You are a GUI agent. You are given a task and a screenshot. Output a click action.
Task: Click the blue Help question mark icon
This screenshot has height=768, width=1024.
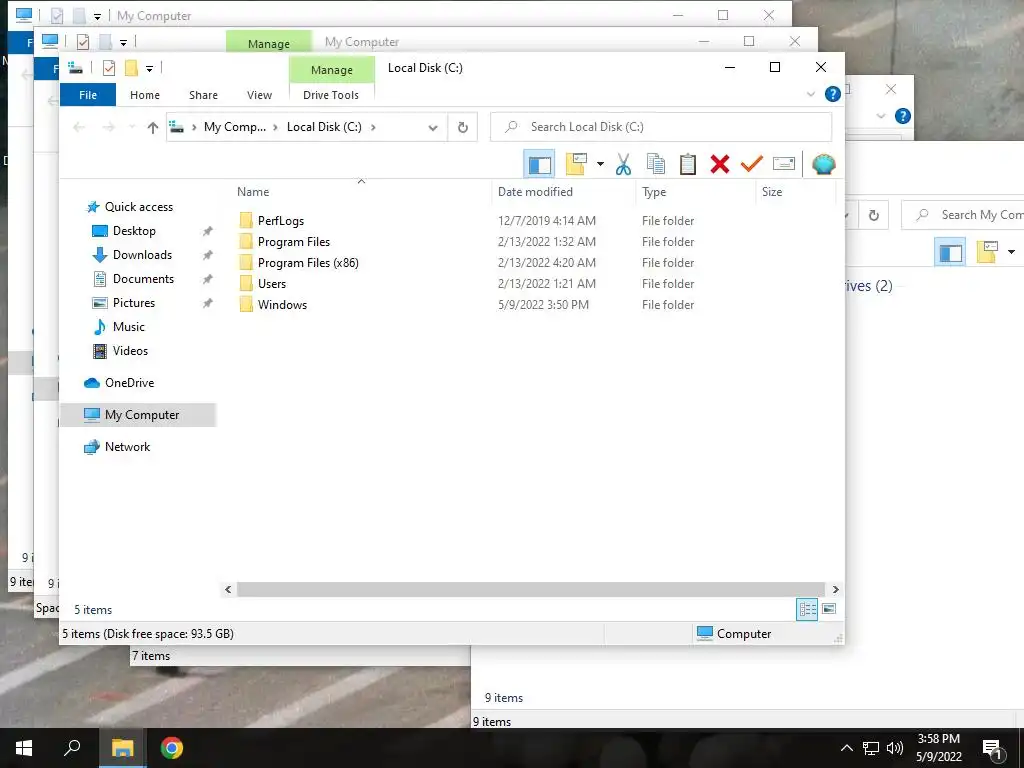(x=833, y=94)
